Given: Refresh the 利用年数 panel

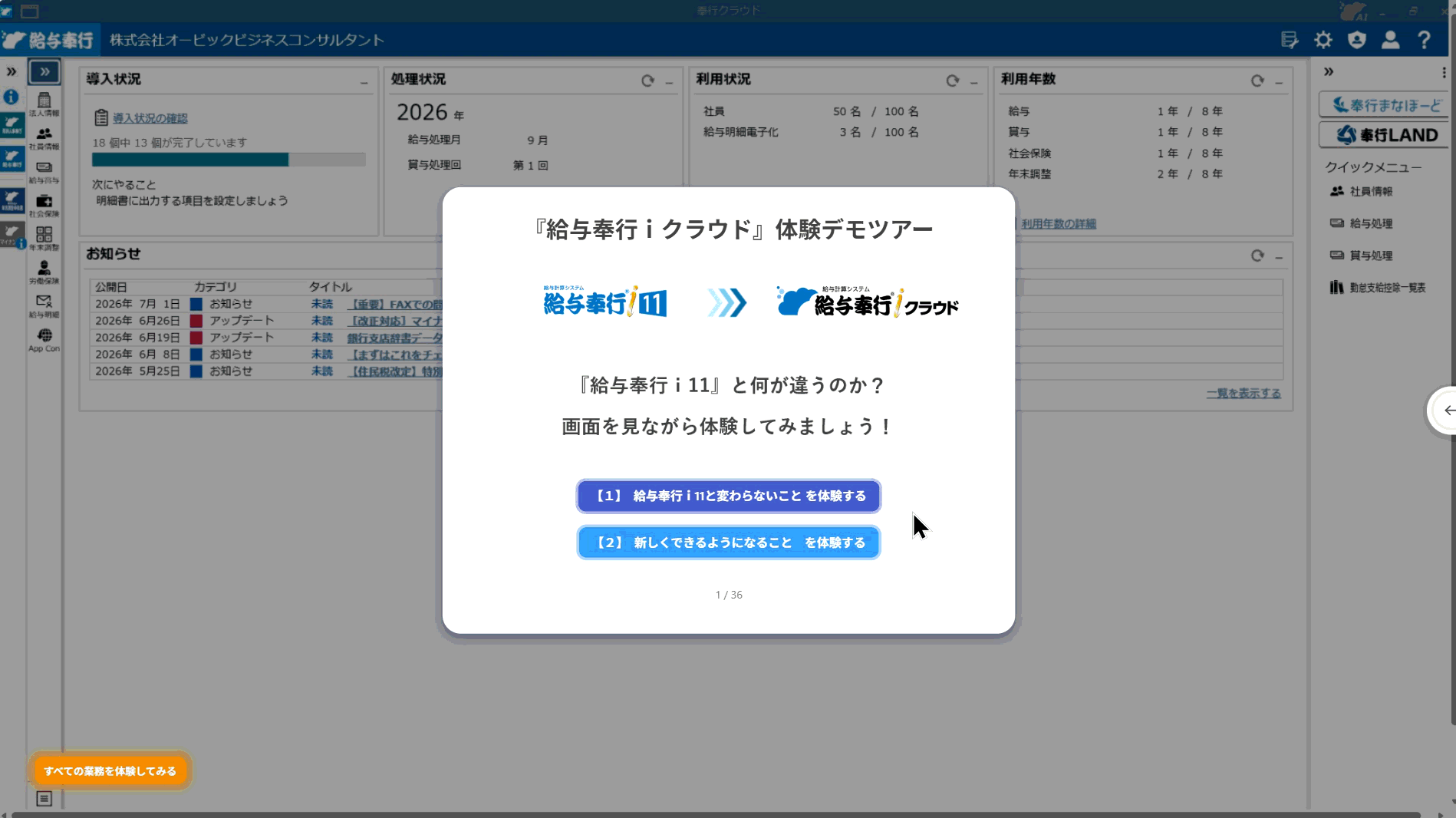Looking at the screenshot, I should (x=1257, y=81).
